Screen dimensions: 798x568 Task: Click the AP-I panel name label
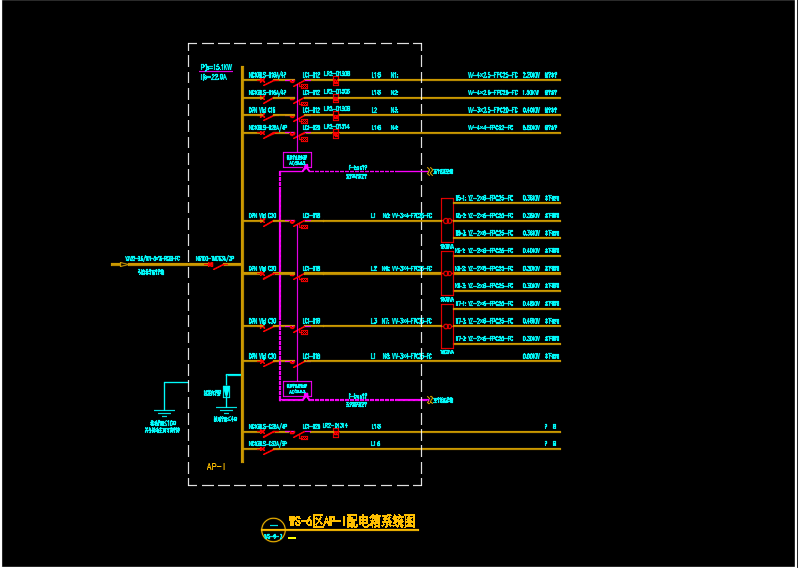click(x=216, y=466)
